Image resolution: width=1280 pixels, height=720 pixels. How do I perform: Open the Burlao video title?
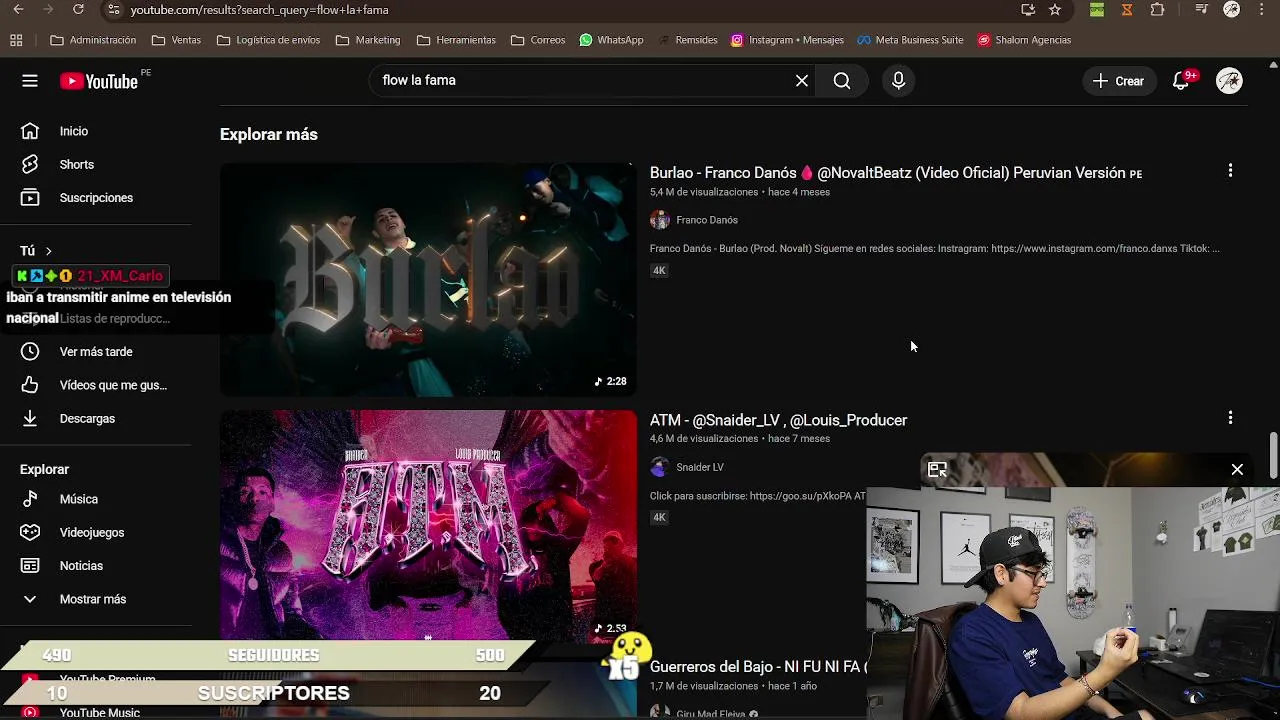(895, 173)
